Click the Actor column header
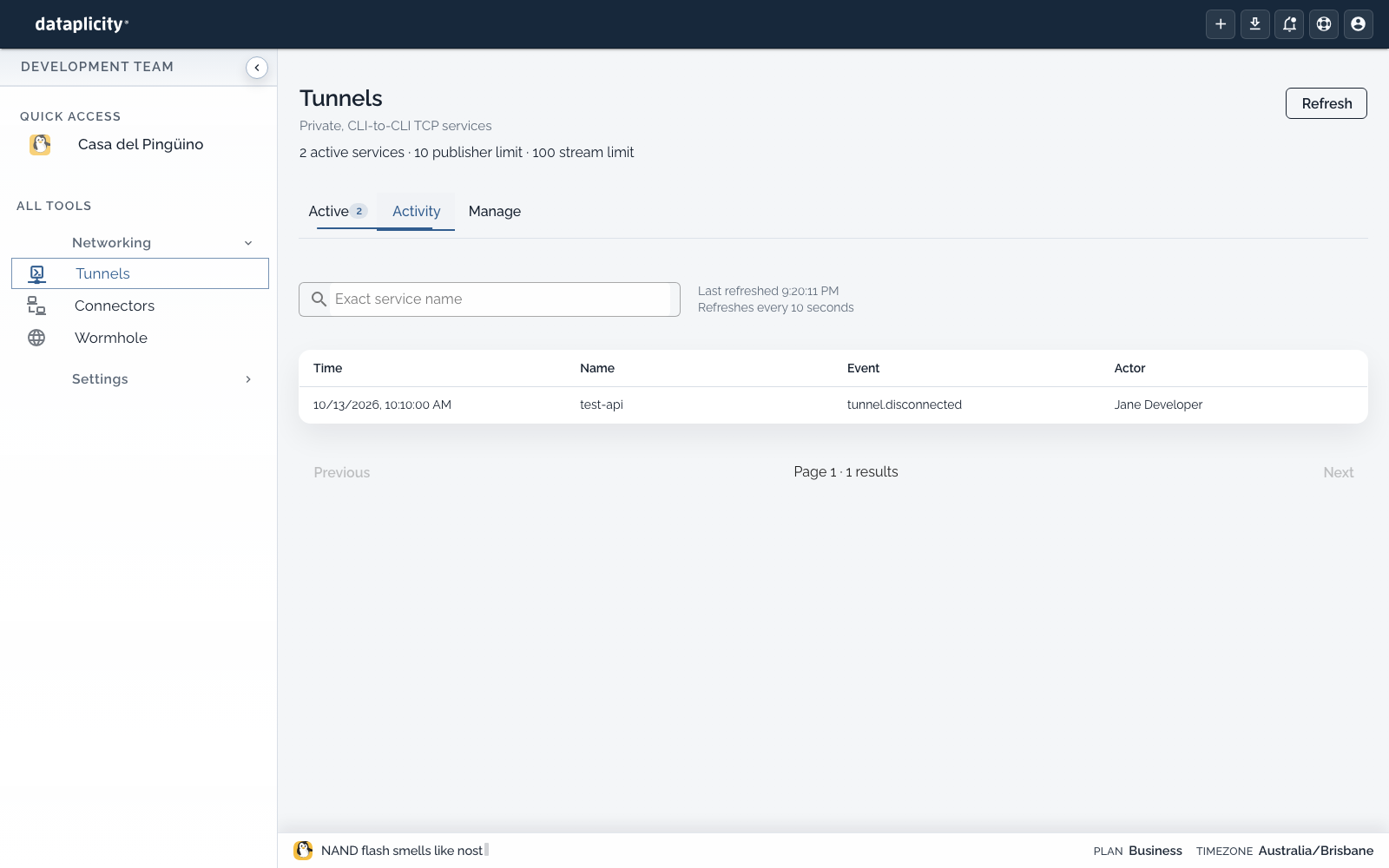Screen dimensions: 1389x868 [1130, 369]
